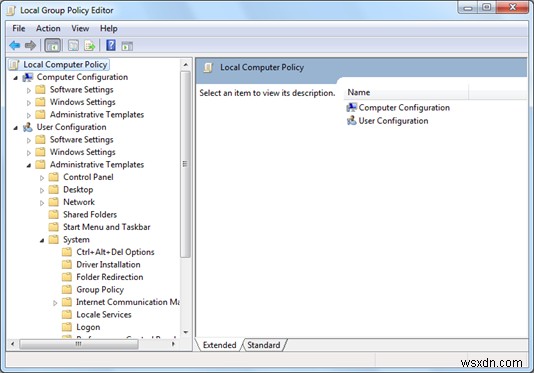The height and width of the screenshot is (373, 534).
Task: Select Driver Installation label in tree
Action: click(108, 265)
